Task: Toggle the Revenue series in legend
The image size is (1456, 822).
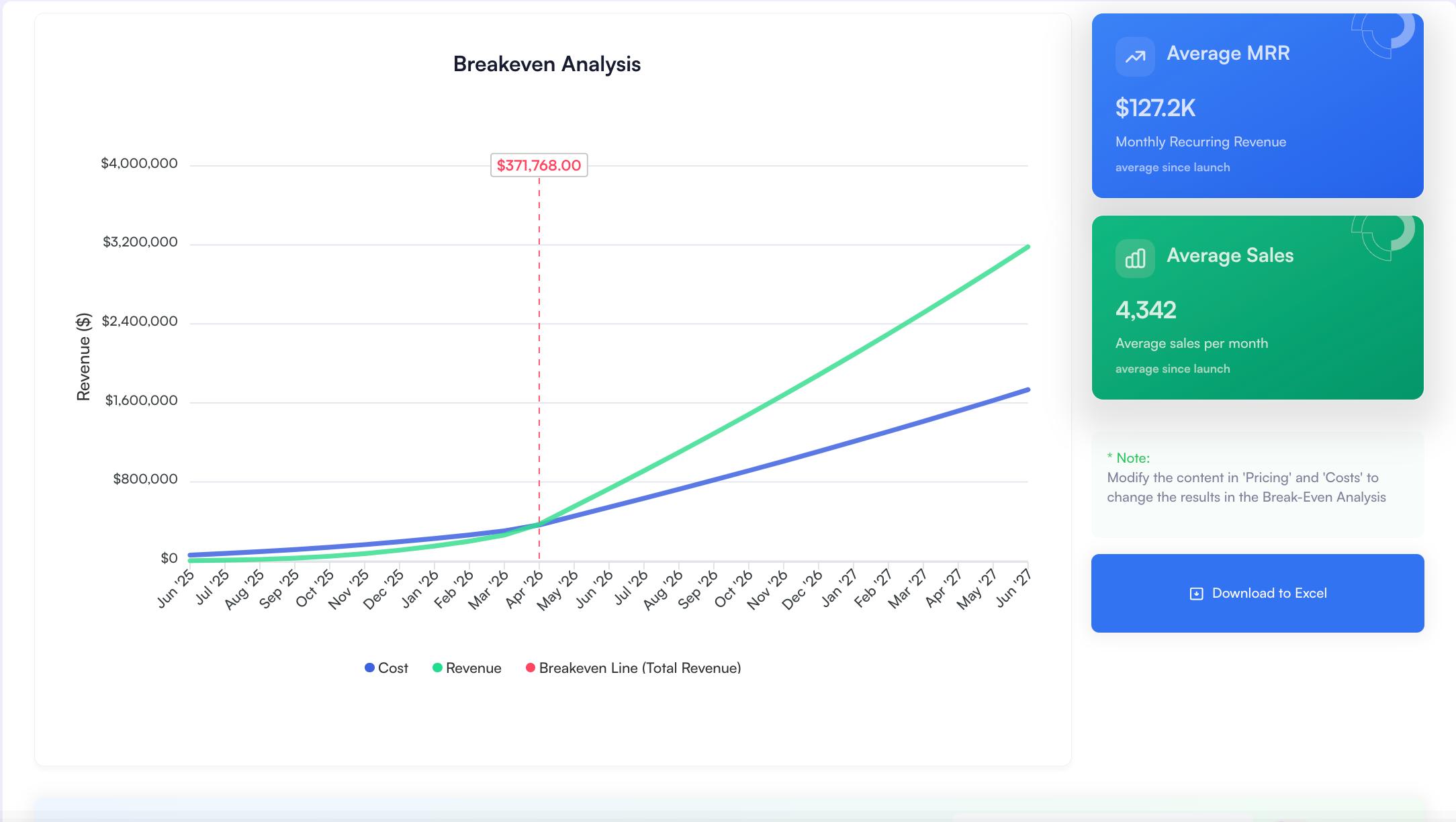Action: (473, 668)
